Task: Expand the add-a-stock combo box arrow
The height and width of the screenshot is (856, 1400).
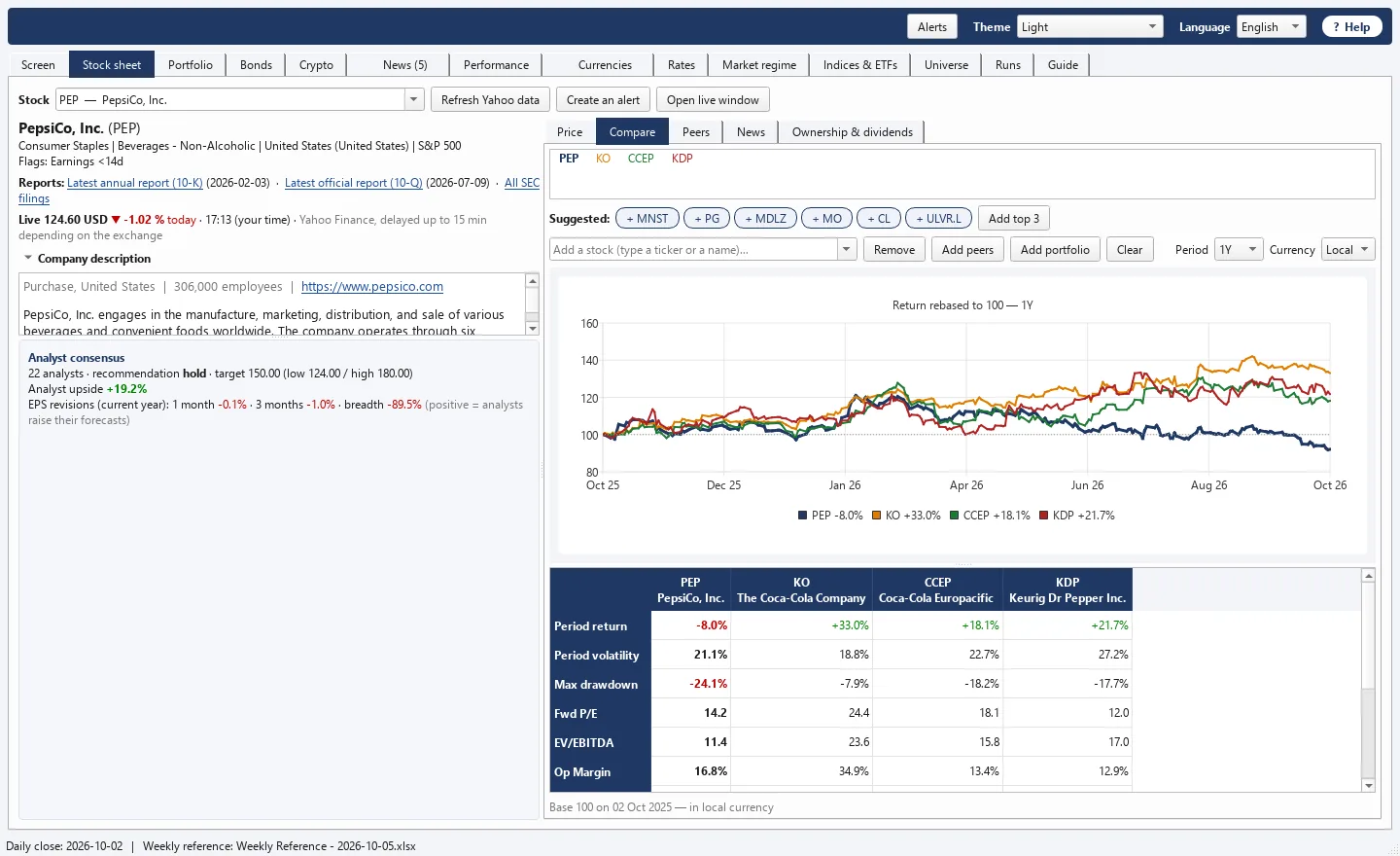Action: 847,250
